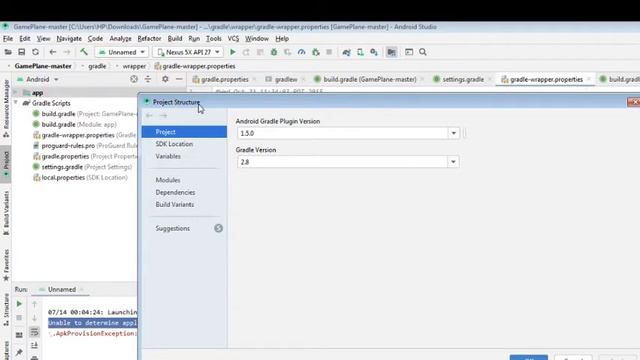Image resolution: width=640 pixels, height=360 pixels.
Task: Open SDK Manager icon
Action: coord(374,52)
